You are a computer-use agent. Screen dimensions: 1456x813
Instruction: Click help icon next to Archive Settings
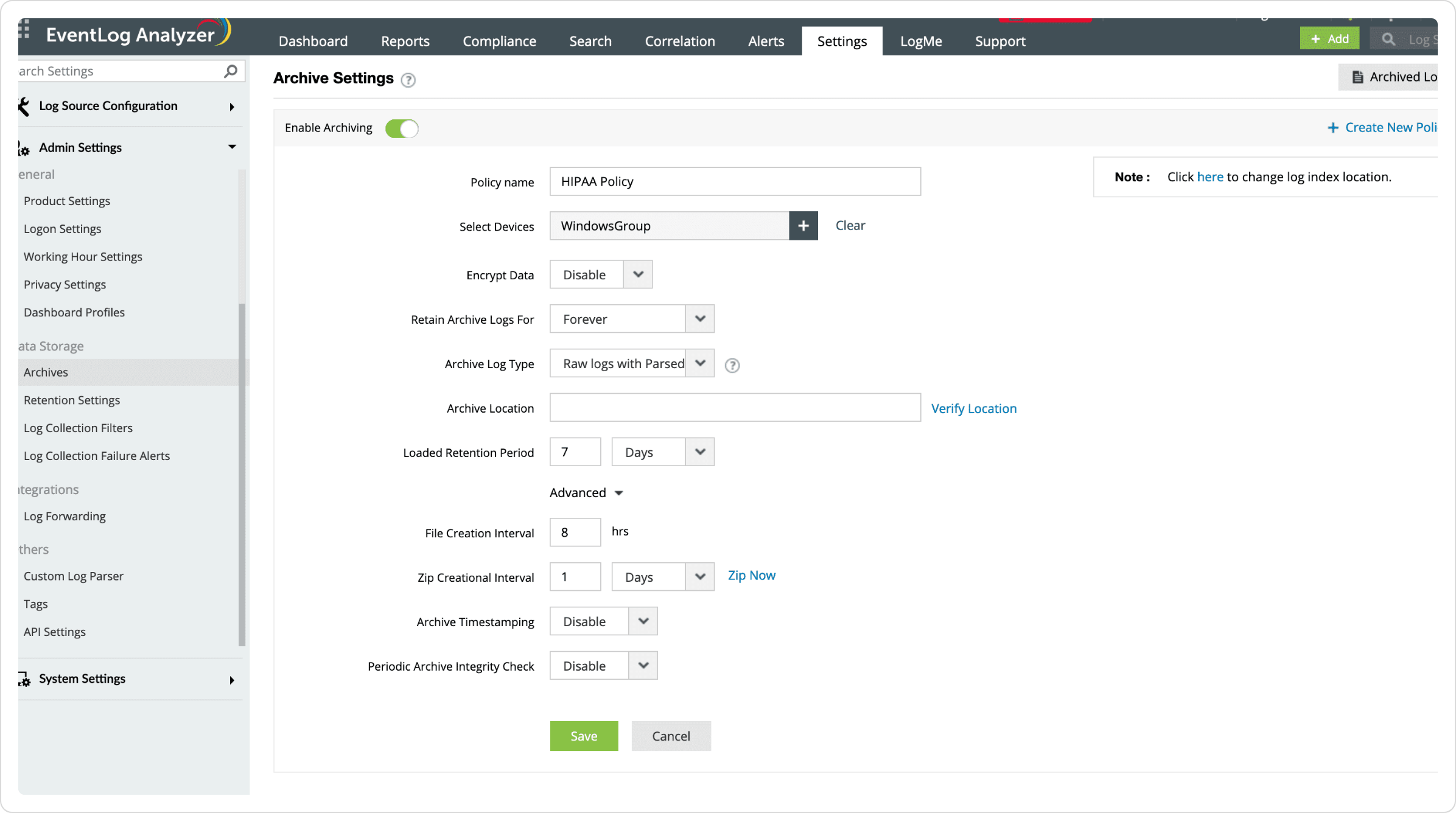pyautogui.click(x=408, y=80)
